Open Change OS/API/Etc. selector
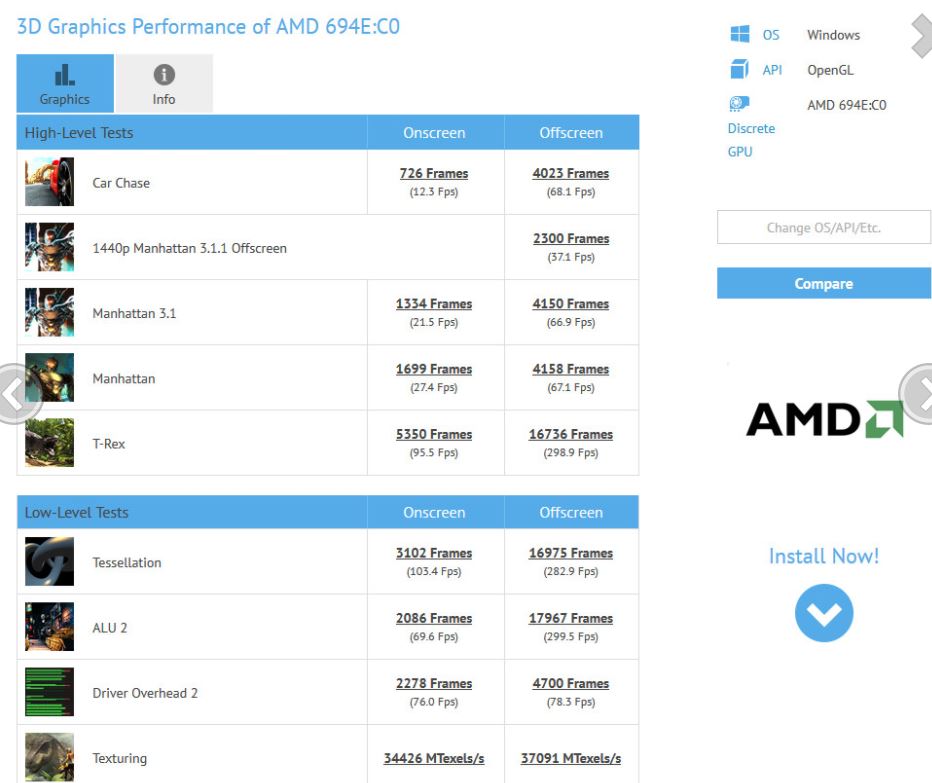Screen dimensions: 932x783 coord(823,228)
